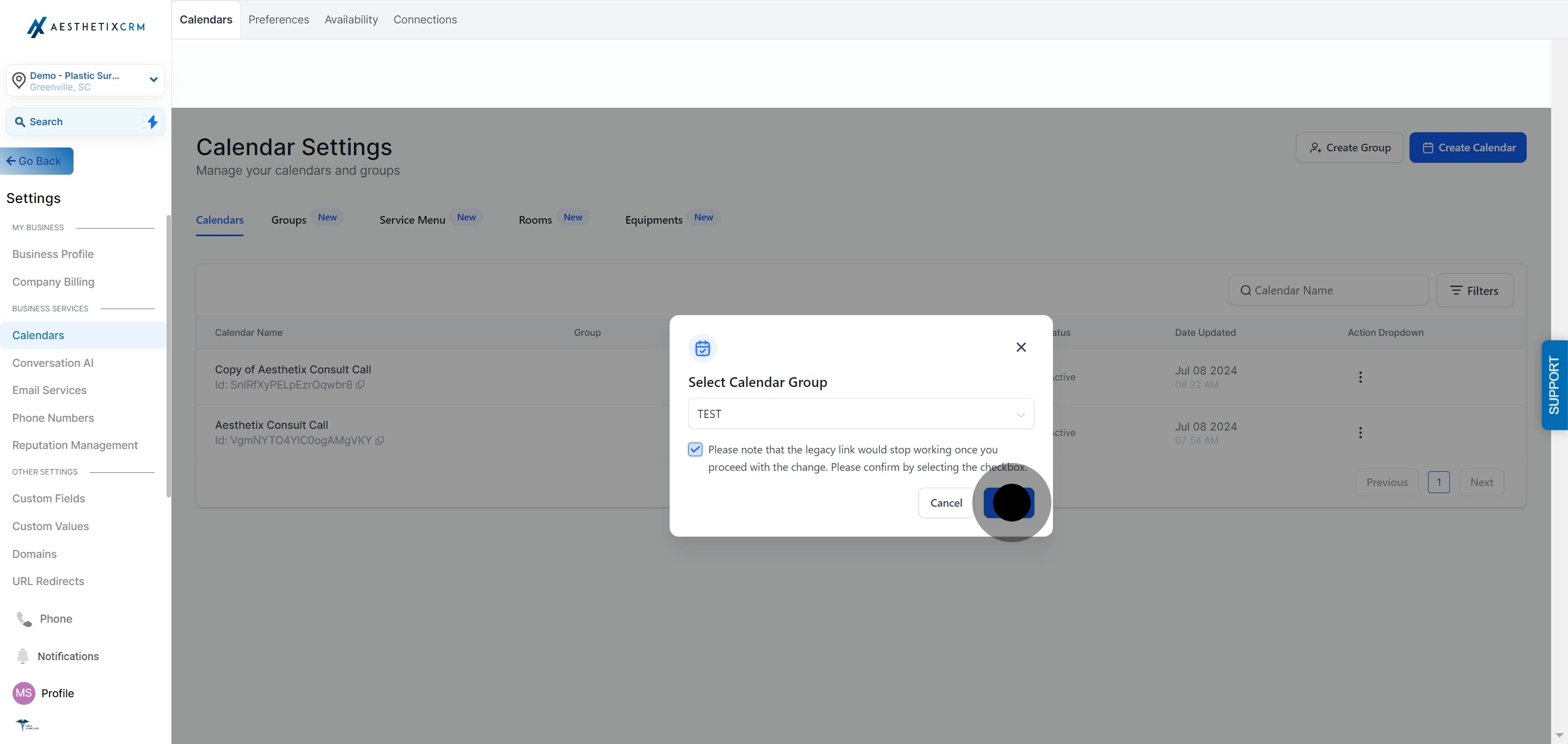Copy the Aesthetix Consult Call calendar ID
The width and height of the screenshot is (1568, 744).
pyautogui.click(x=380, y=440)
